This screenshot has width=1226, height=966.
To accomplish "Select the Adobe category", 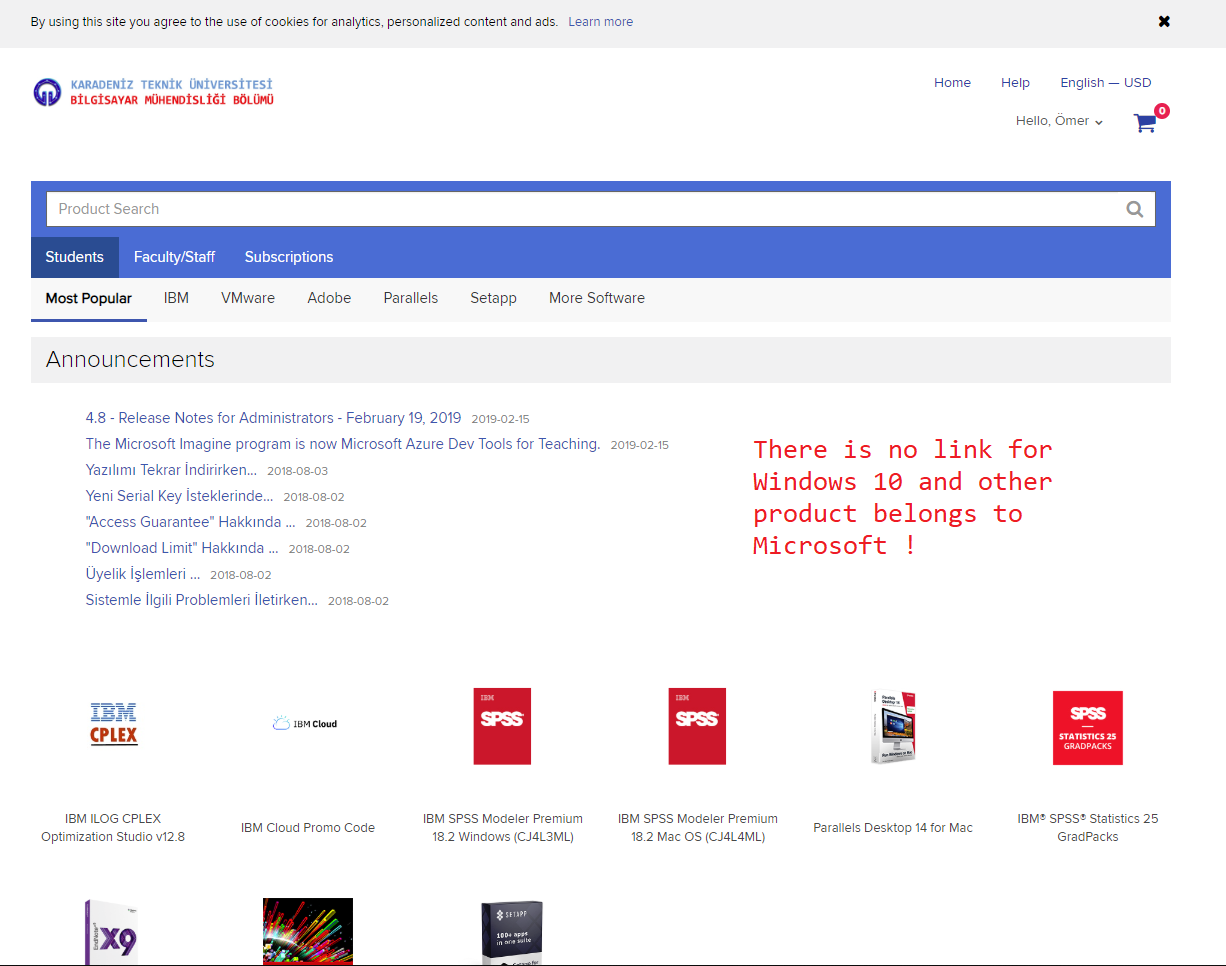I will pos(329,298).
